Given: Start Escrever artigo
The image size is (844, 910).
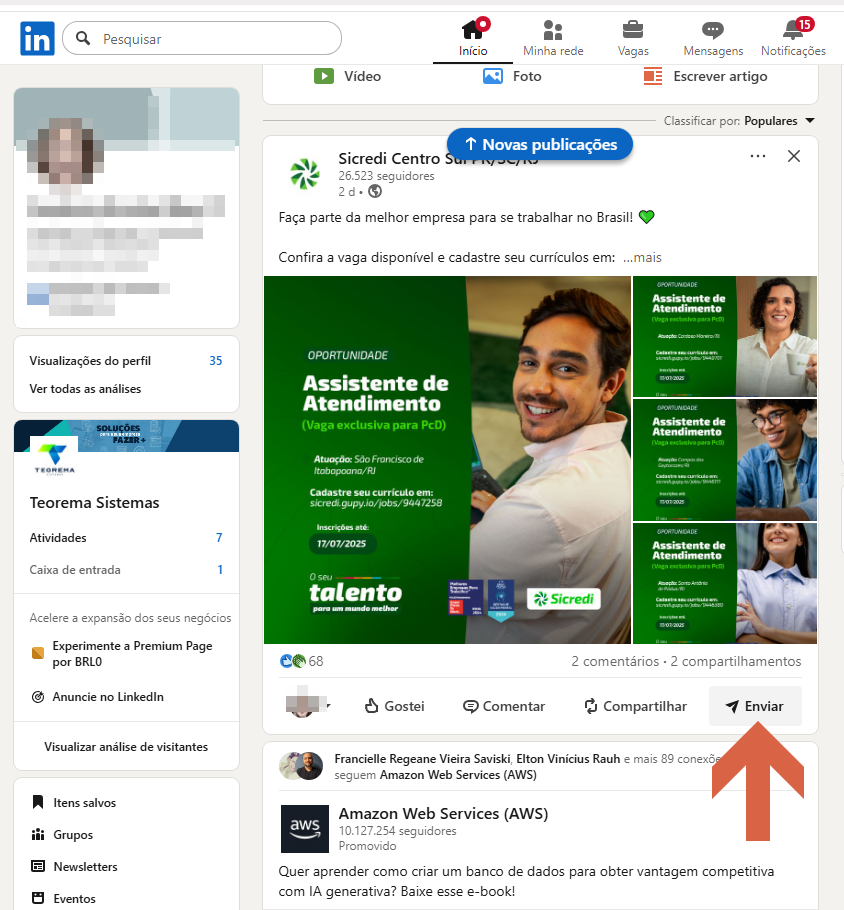Looking at the screenshot, I should pos(705,76).
